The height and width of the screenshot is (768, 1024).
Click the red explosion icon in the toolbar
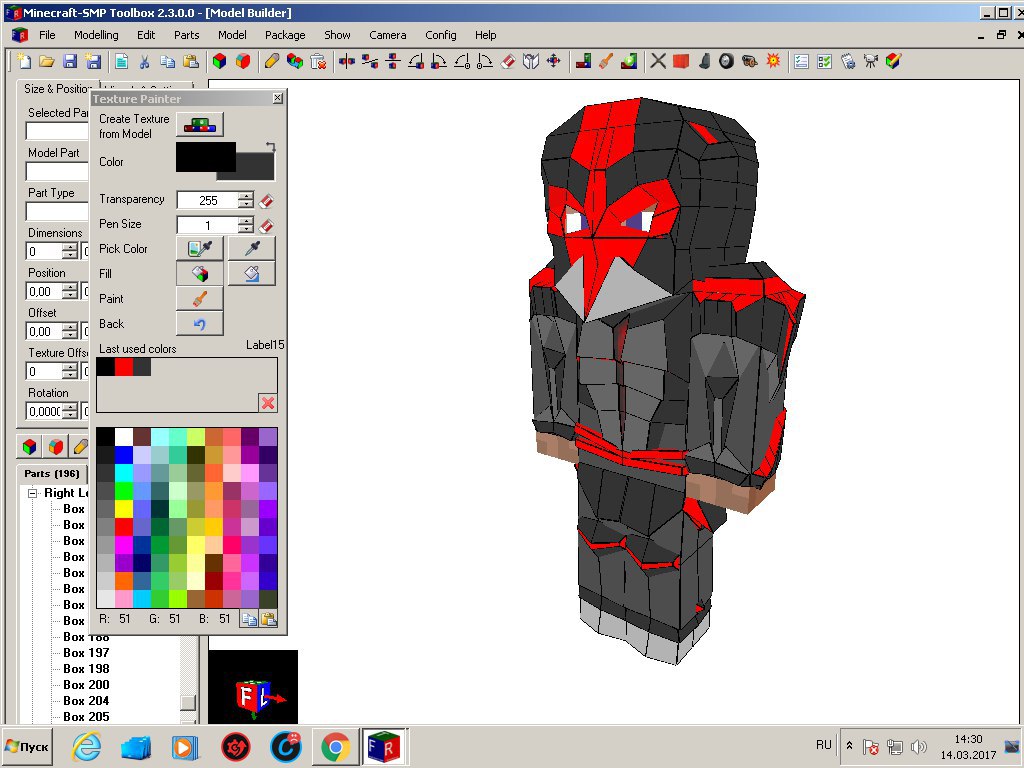pyautogui.click(x=773, y=61)
